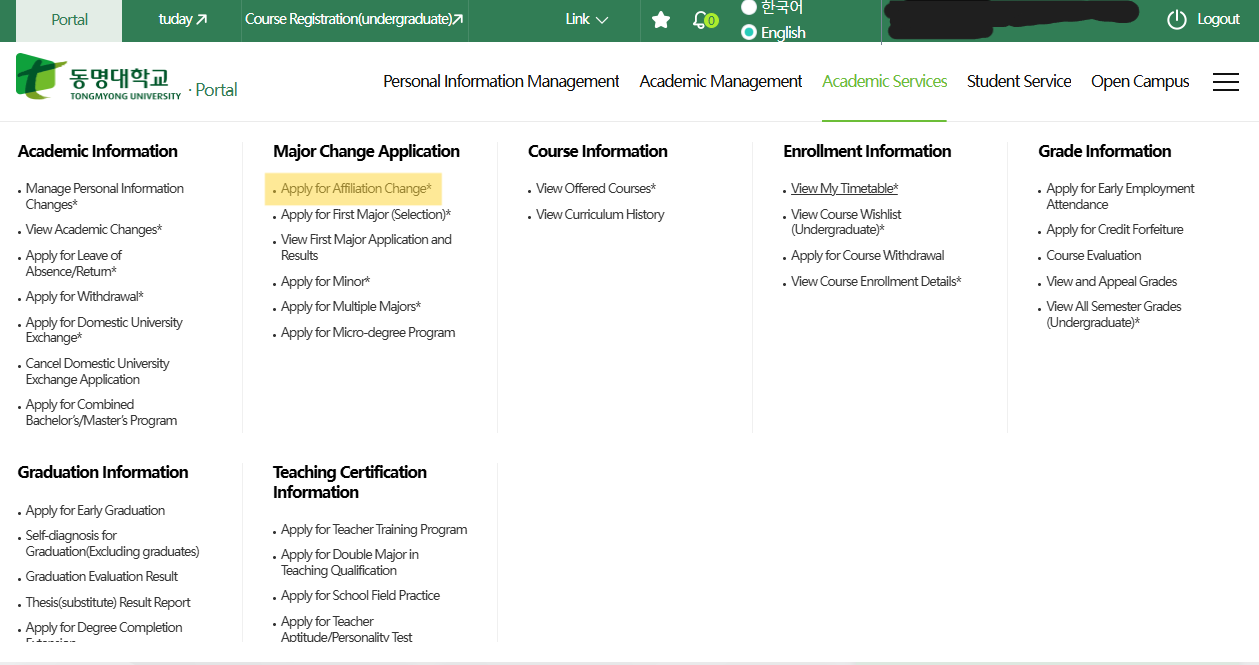This screenshot has height=665, width=1259.
Task: Click Apply for Affiliation Change link
Action: point(356,188)
